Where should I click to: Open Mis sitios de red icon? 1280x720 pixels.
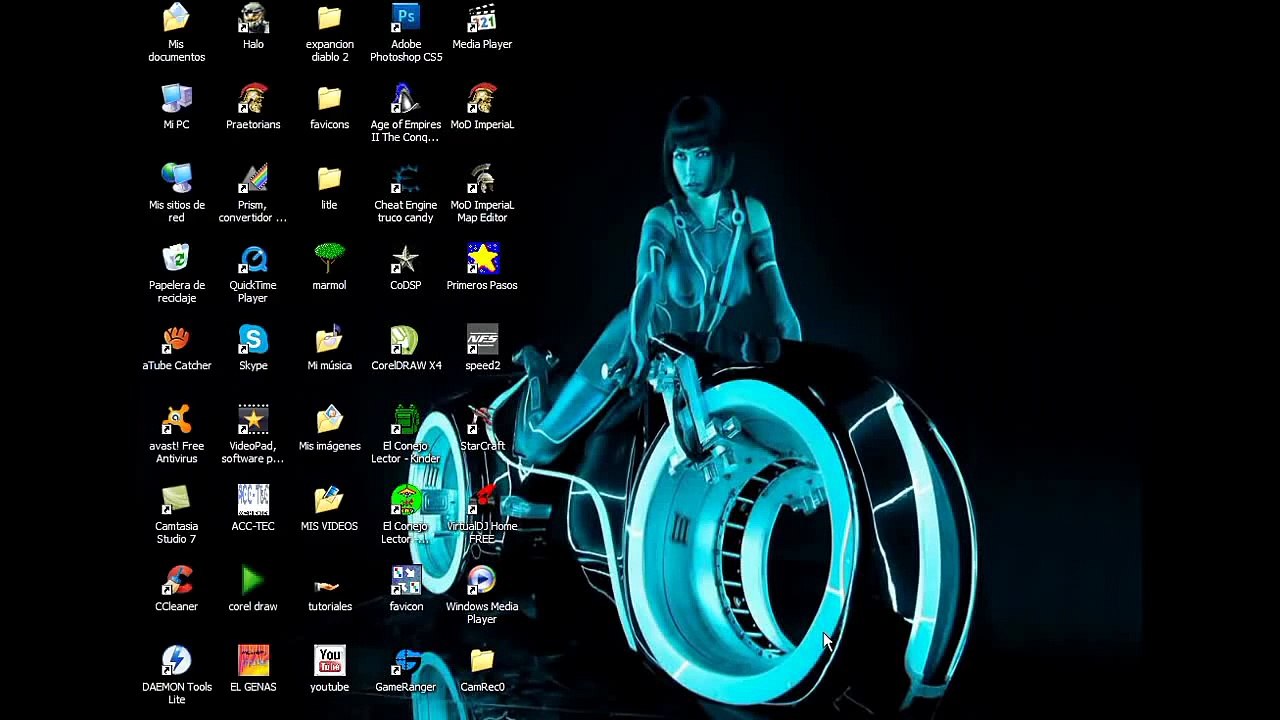pyautogui.click(x=176, y=178)
